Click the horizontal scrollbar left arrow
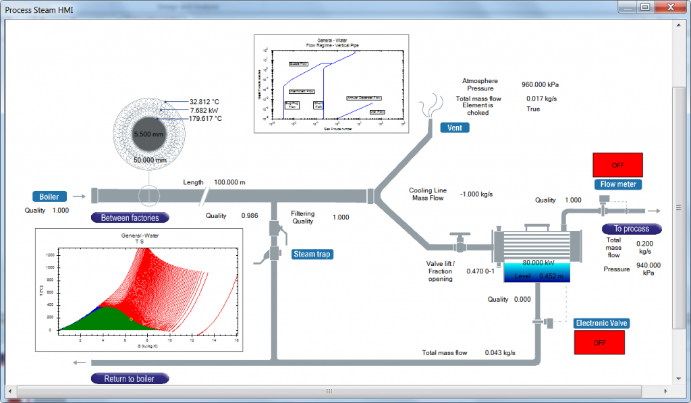Viewport: 691px width, 403px height. click(x=10, y=391)
